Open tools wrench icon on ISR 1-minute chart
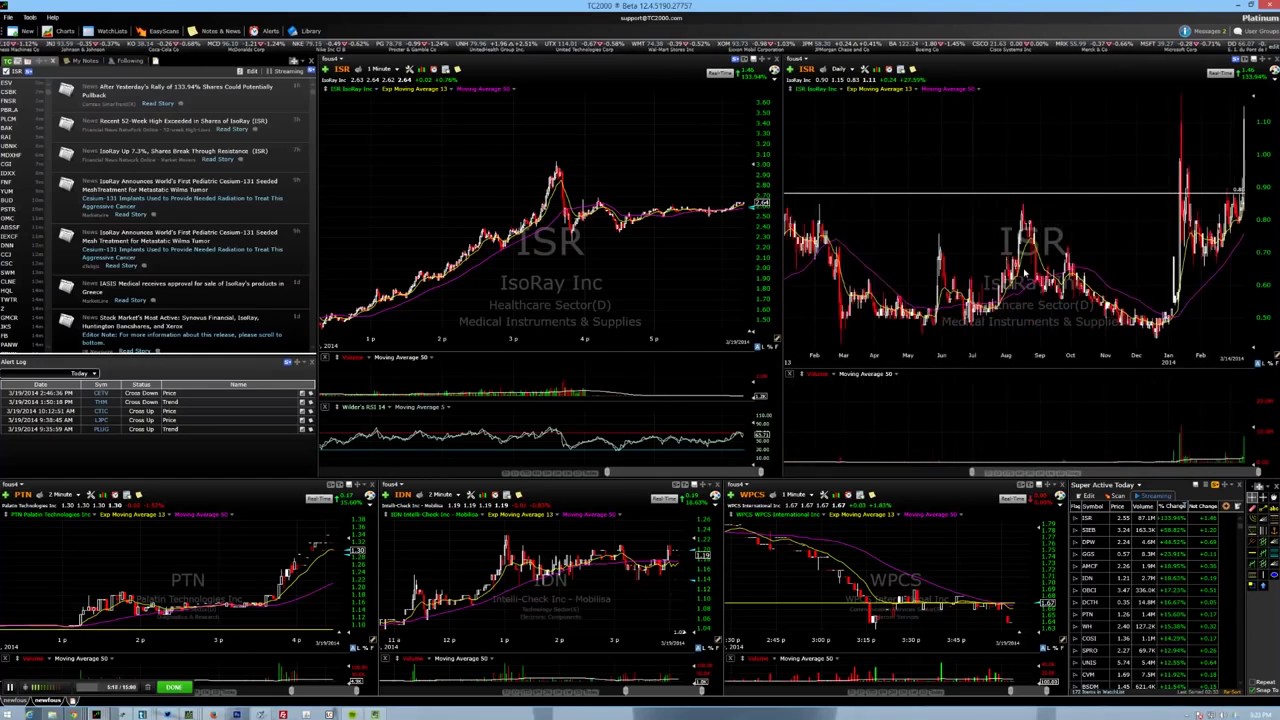The height and width of the screenshot is (720, 1280). (409, 69)
